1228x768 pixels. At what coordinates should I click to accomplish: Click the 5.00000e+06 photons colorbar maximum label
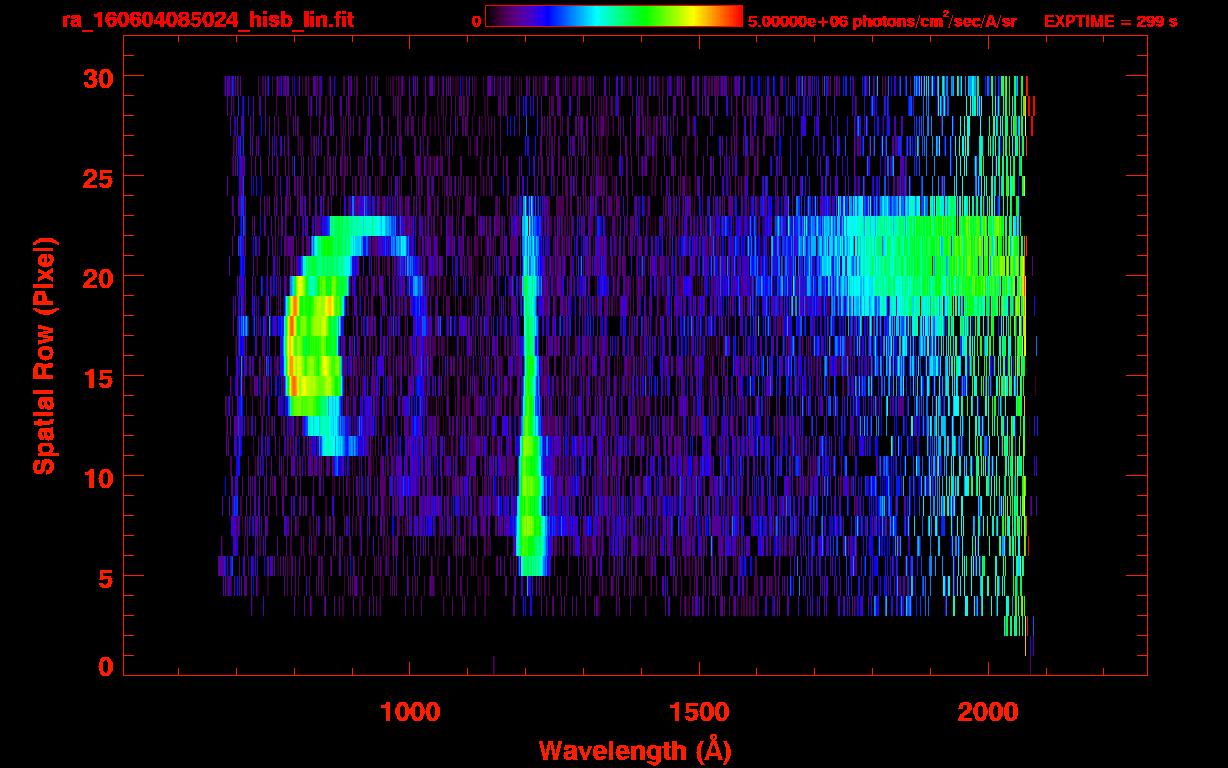882,21
